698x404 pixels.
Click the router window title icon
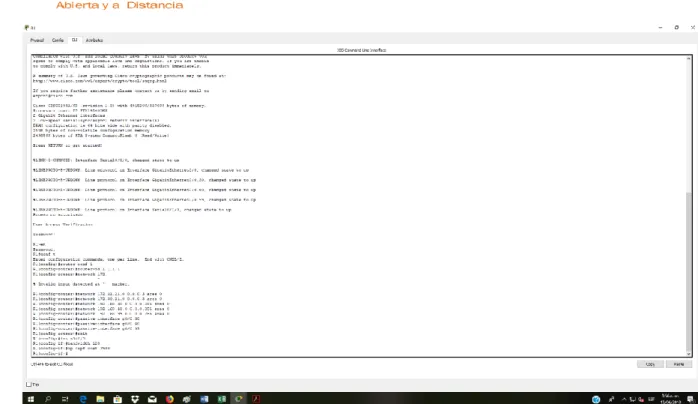27,28
